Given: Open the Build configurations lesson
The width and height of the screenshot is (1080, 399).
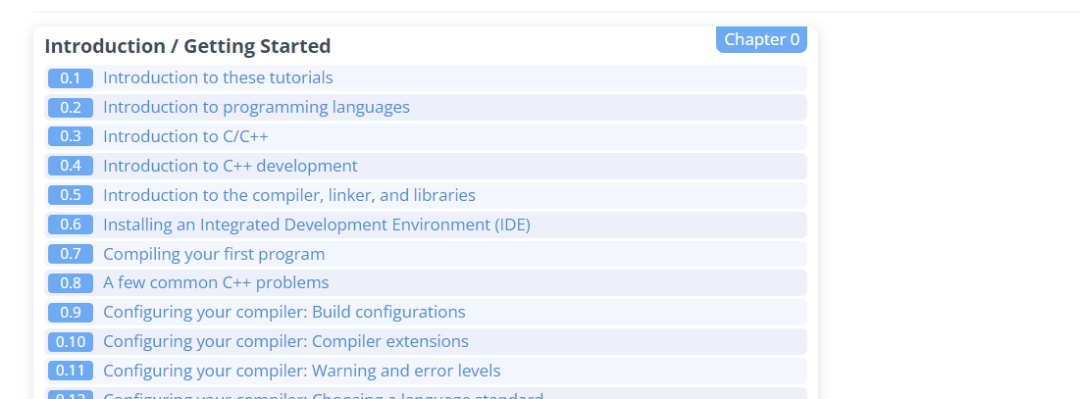Looking at the screenshot, I should (x=284, y=312).
